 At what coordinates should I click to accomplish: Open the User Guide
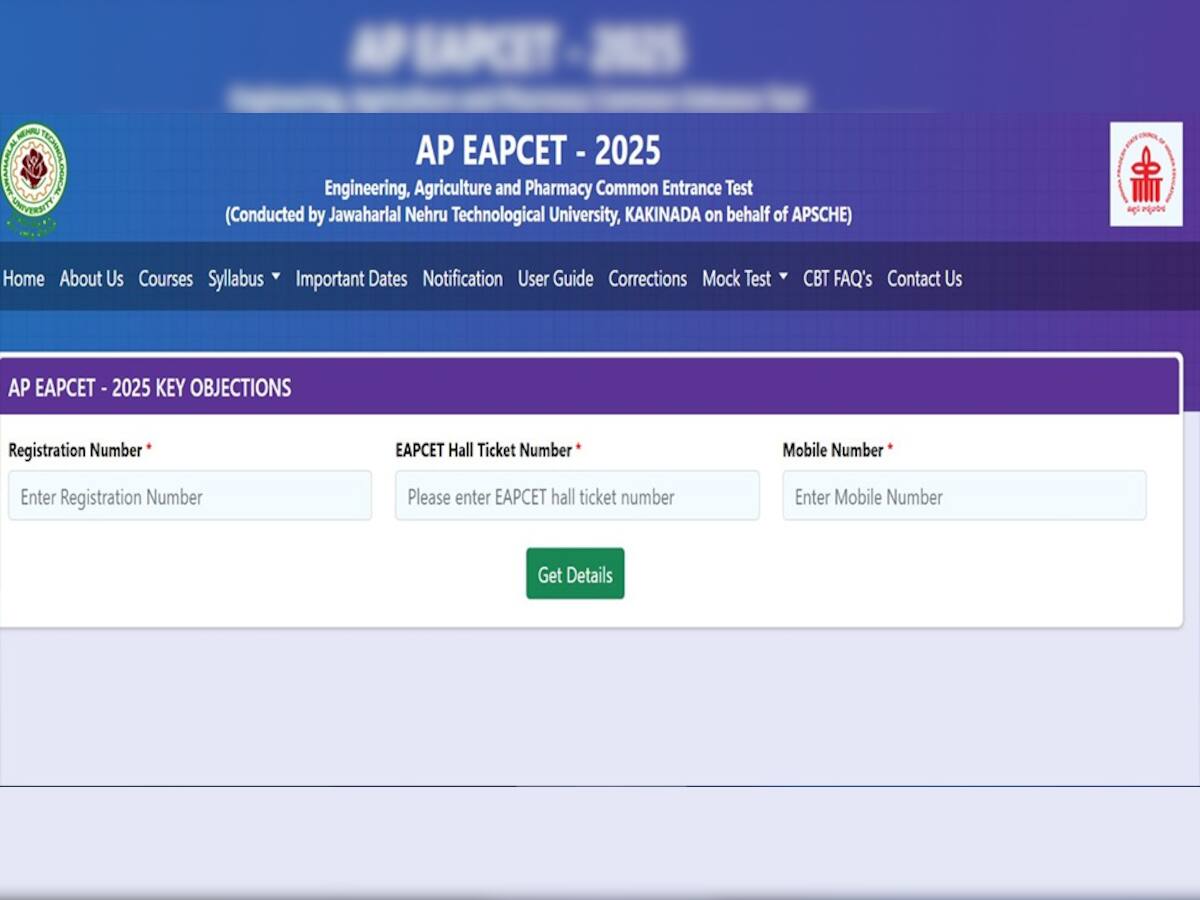555,279
